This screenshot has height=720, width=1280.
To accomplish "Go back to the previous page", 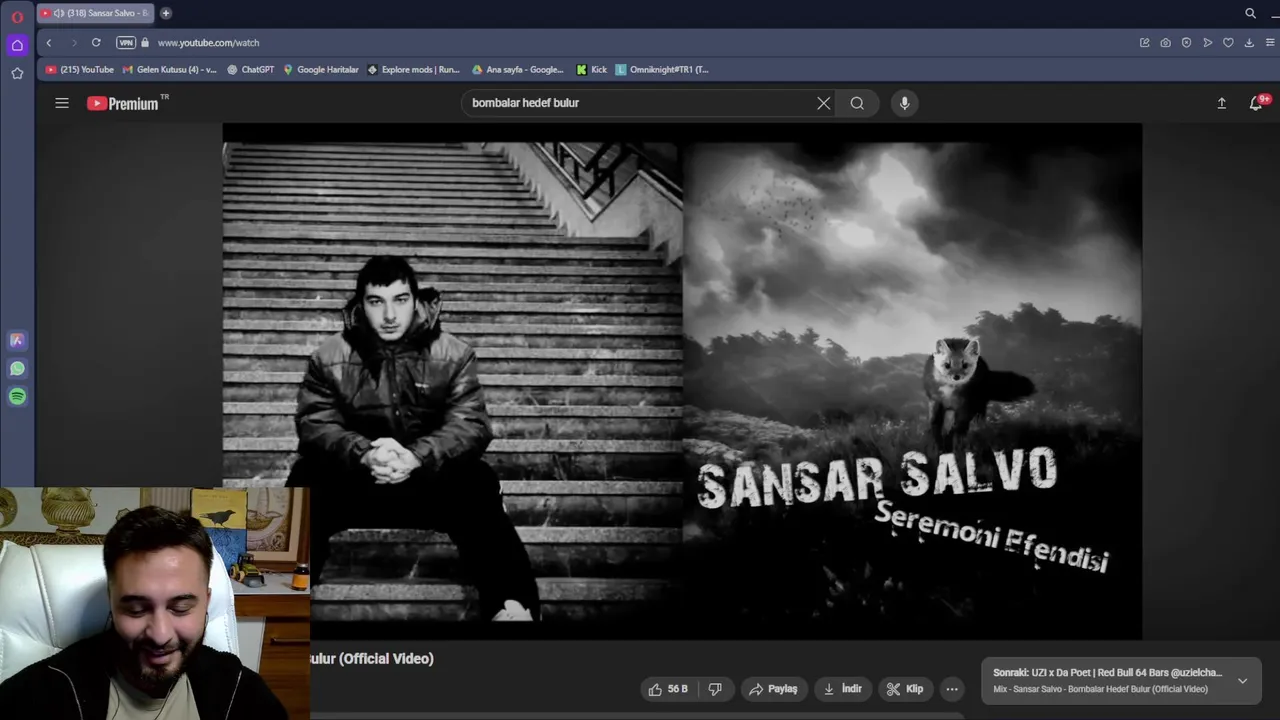I will click(49, 43).
